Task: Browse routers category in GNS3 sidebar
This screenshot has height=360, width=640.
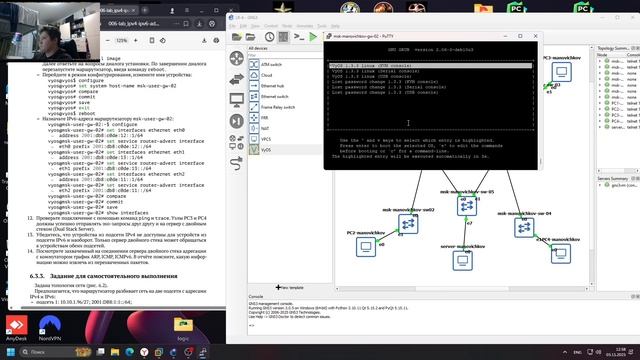Action: (x=236, y=58)
